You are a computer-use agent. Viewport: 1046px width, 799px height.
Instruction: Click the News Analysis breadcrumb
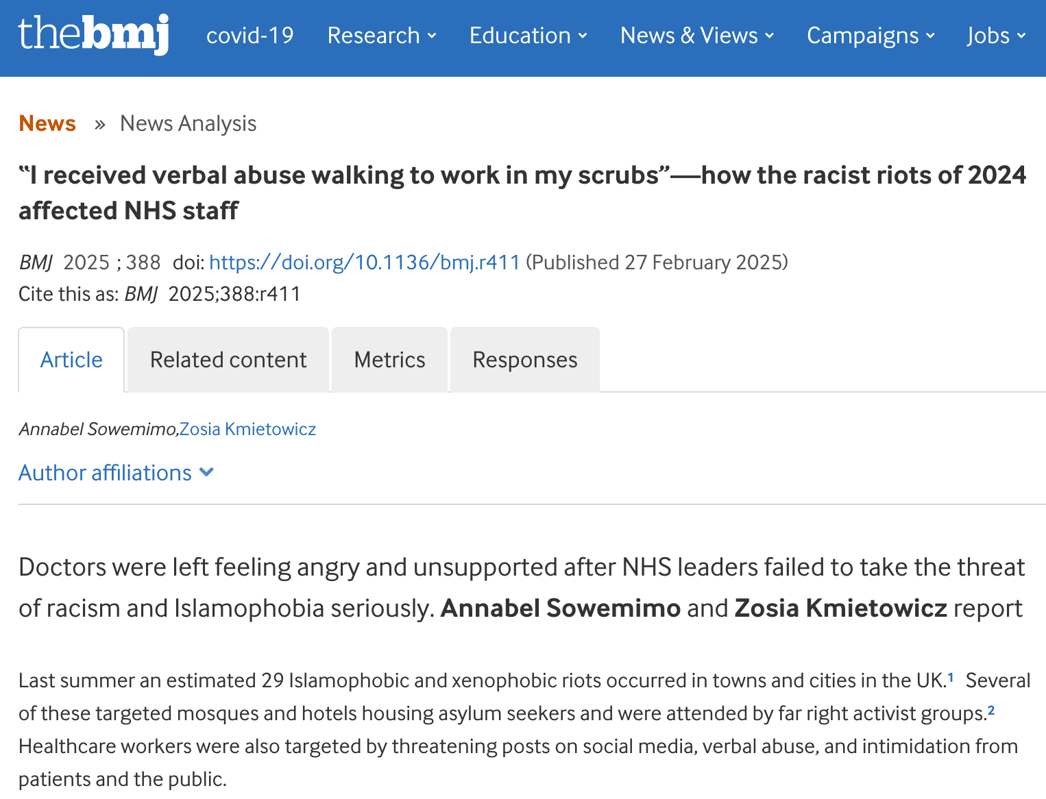click(x=188, y=123)
